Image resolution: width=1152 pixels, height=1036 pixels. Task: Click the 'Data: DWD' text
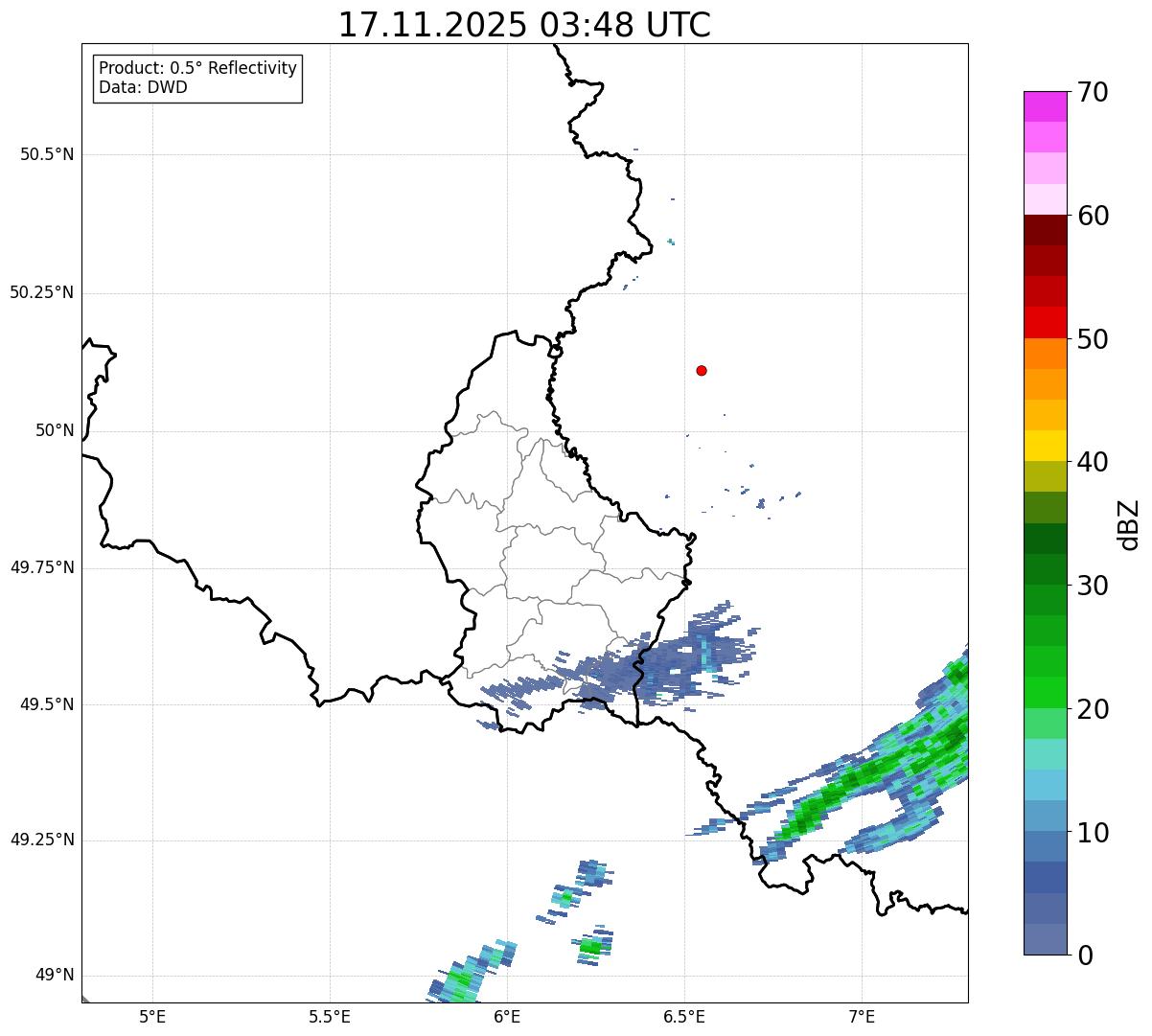(x=143, y=88)
